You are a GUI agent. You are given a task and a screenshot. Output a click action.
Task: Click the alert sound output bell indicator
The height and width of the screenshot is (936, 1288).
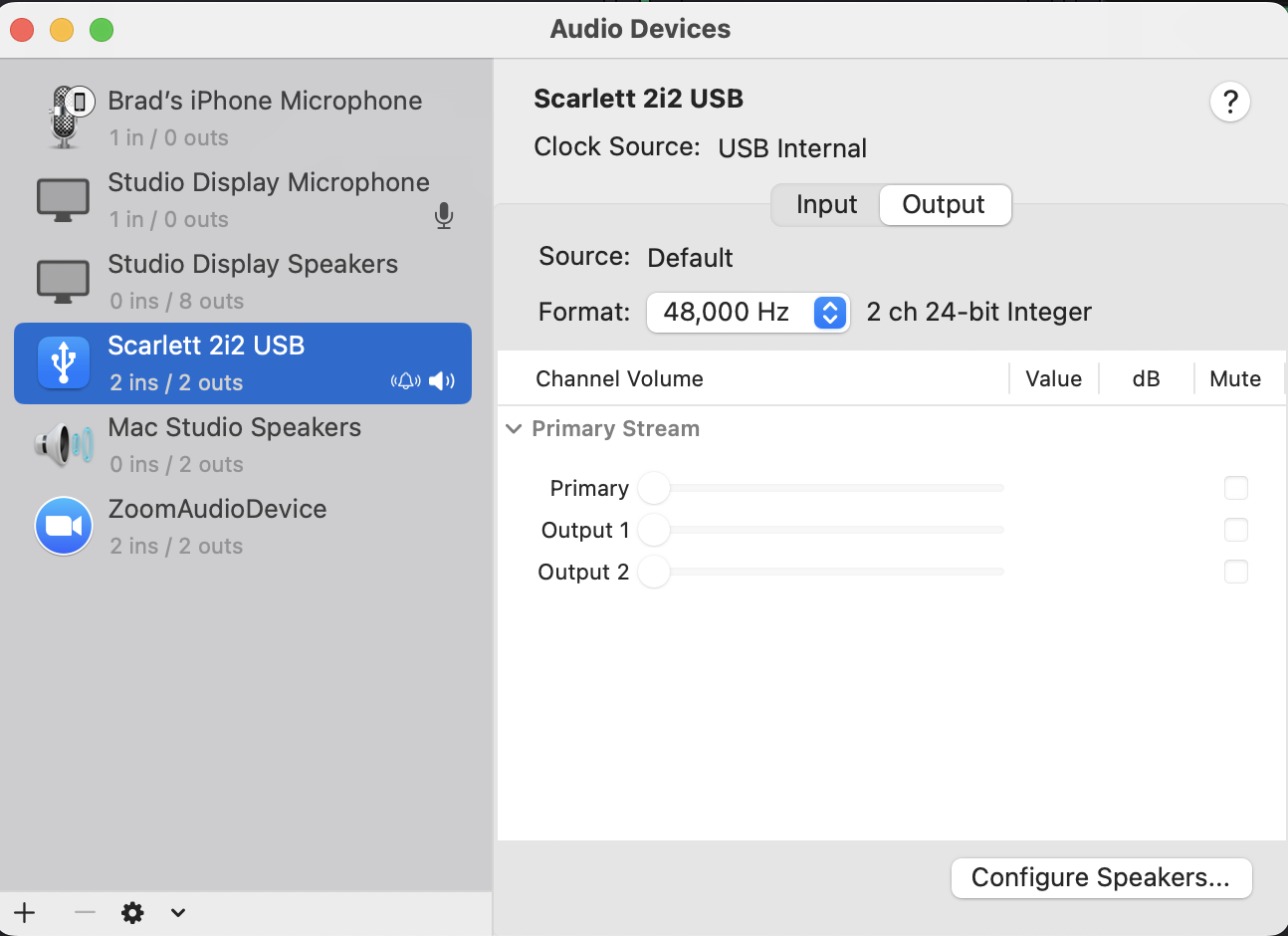click(405, 381)
